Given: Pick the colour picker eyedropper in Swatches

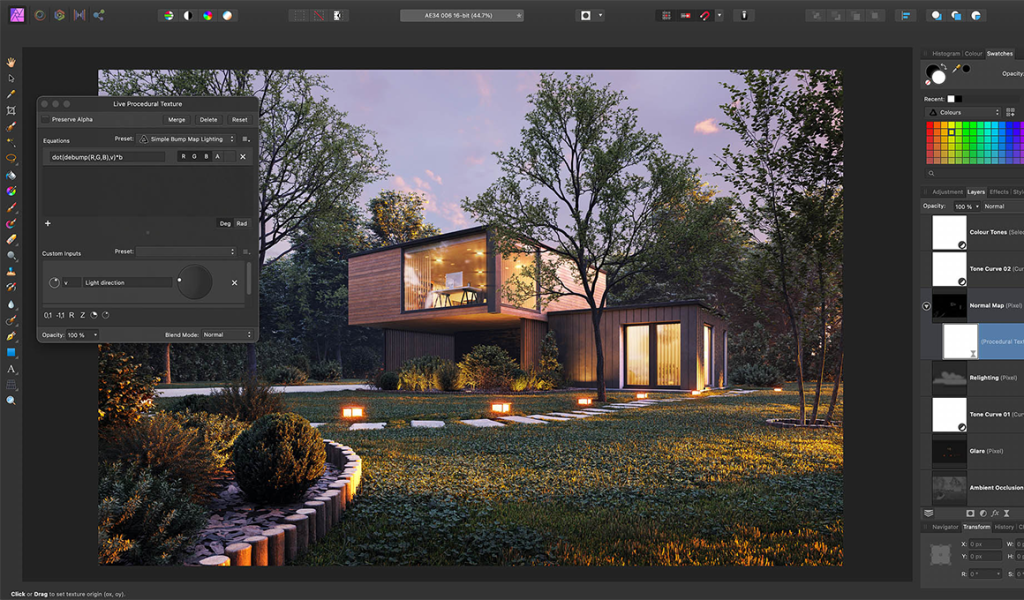Looking at the screenshot, I should tap(956, 69).
